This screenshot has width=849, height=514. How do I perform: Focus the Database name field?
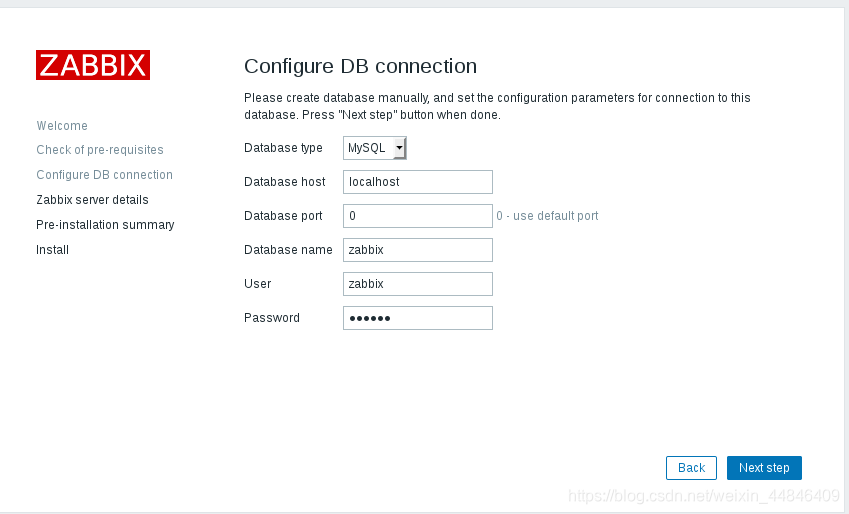click(x=417, y=250)
